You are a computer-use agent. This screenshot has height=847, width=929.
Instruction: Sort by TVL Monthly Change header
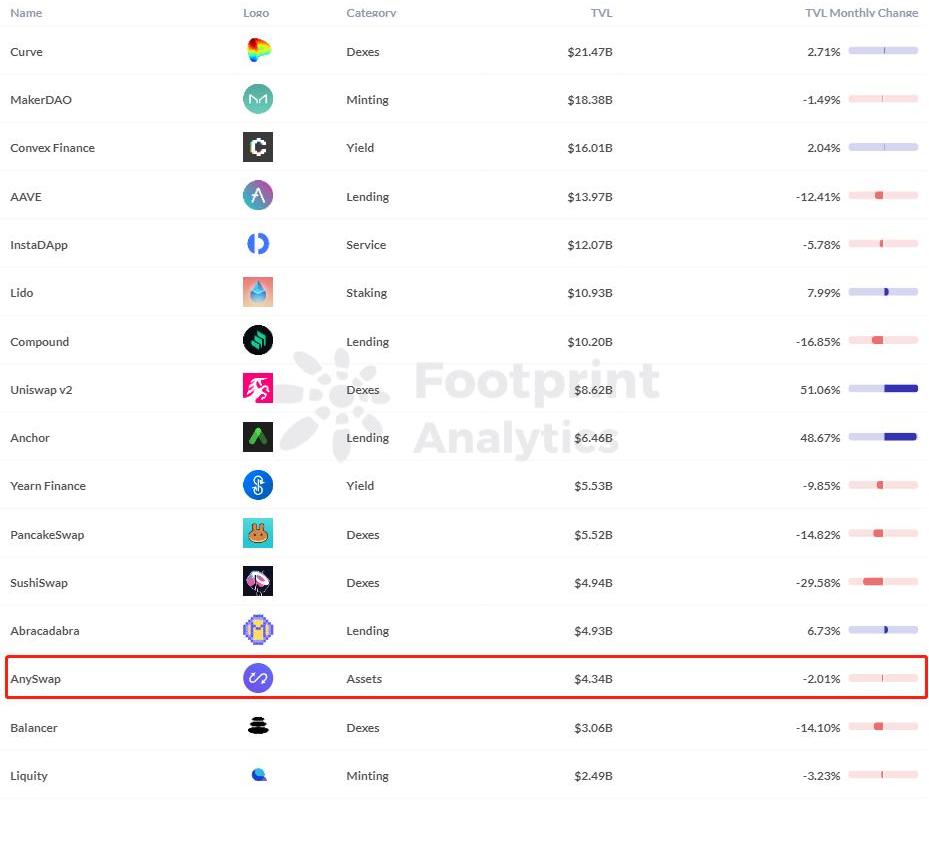(861, 13)
